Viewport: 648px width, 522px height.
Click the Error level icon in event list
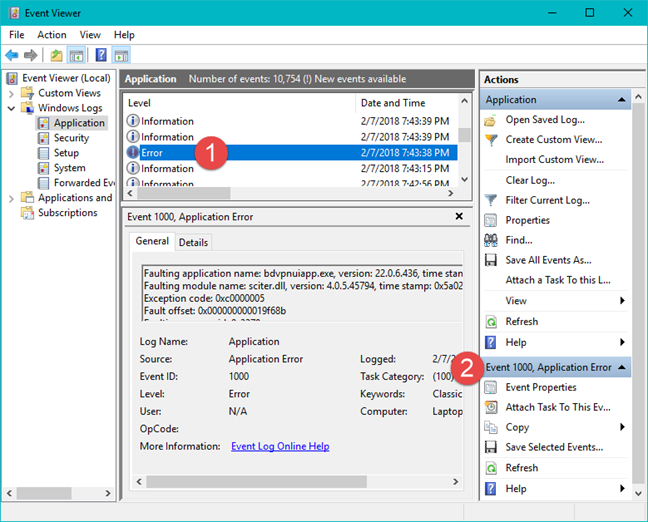tap(133, 153)
